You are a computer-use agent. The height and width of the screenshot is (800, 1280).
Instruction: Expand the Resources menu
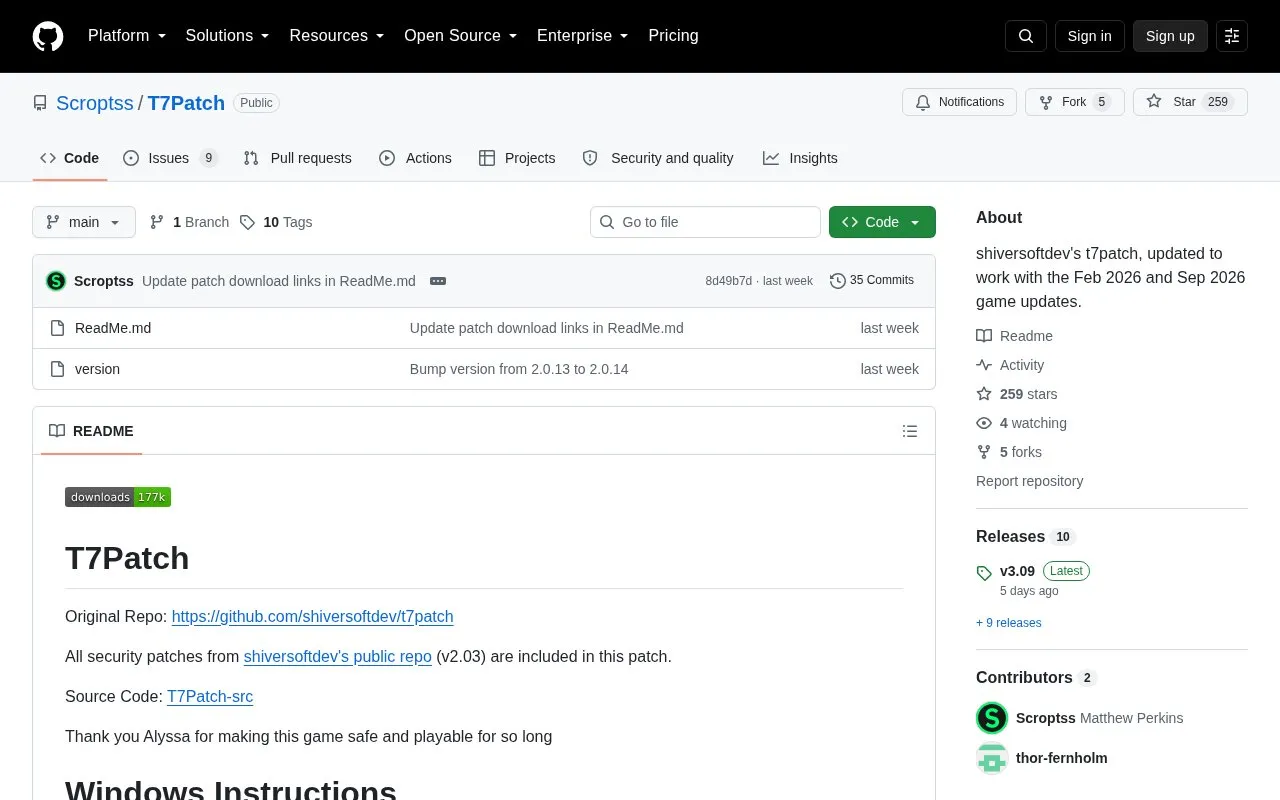point(337,36)
